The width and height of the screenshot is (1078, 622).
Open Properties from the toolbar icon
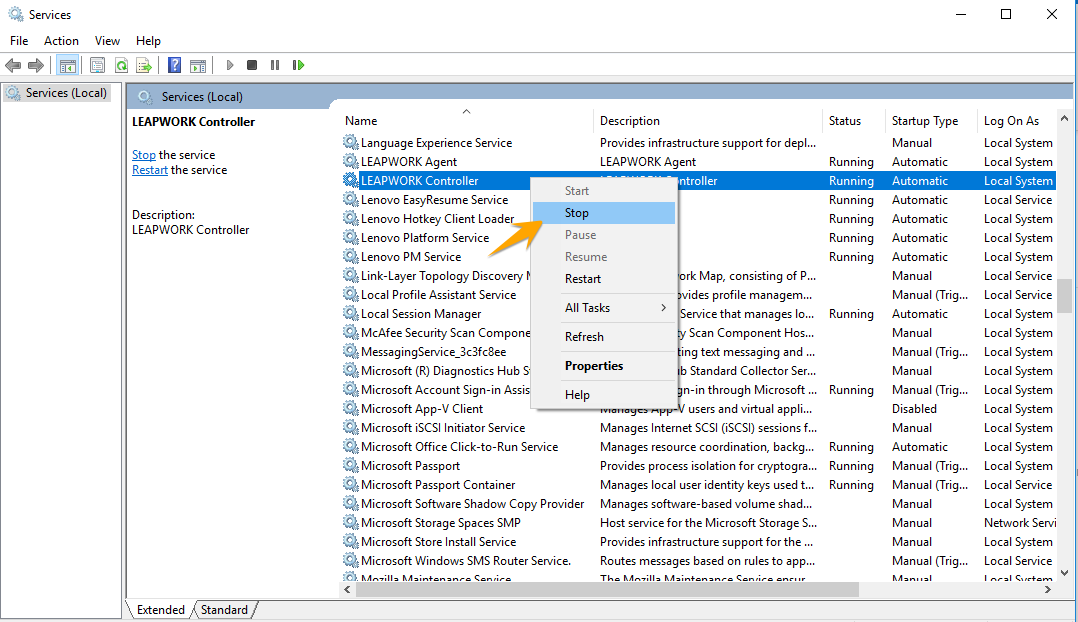pos(97,65)
